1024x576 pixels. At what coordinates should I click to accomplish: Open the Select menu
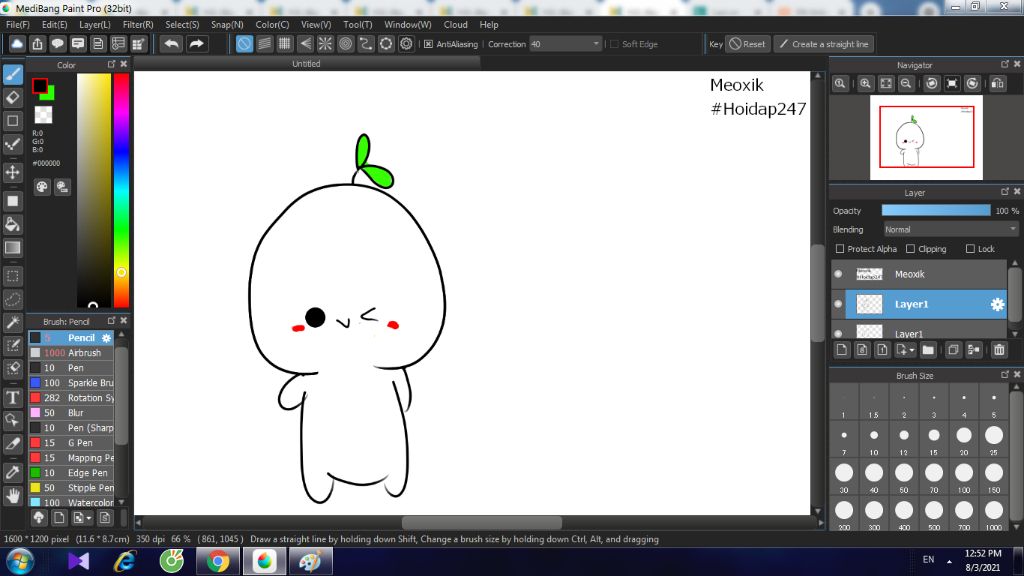pos(182,25)
